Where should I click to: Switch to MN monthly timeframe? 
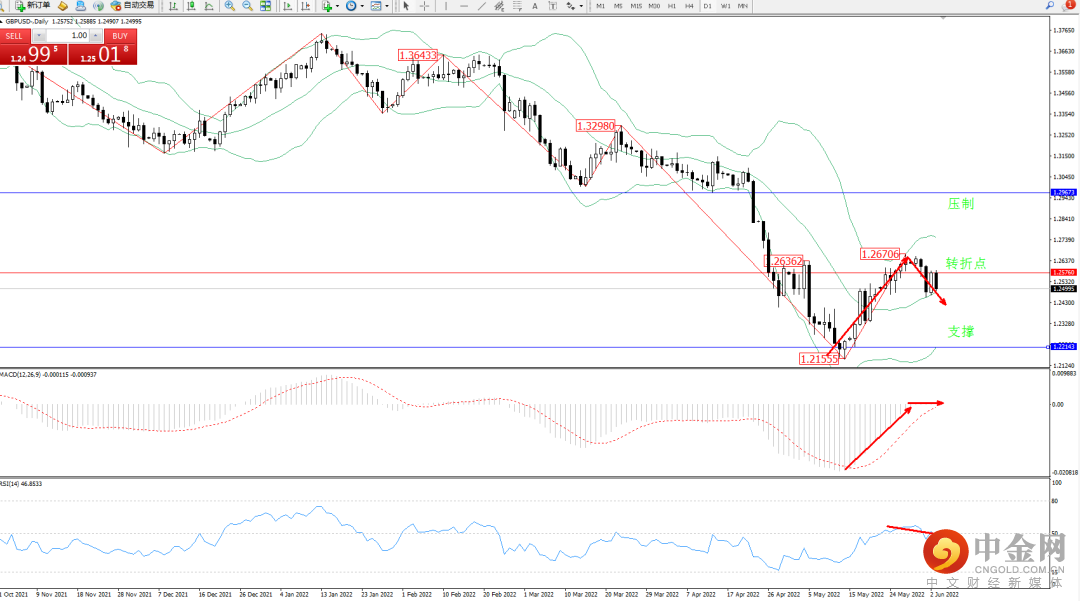click(742, 6)
